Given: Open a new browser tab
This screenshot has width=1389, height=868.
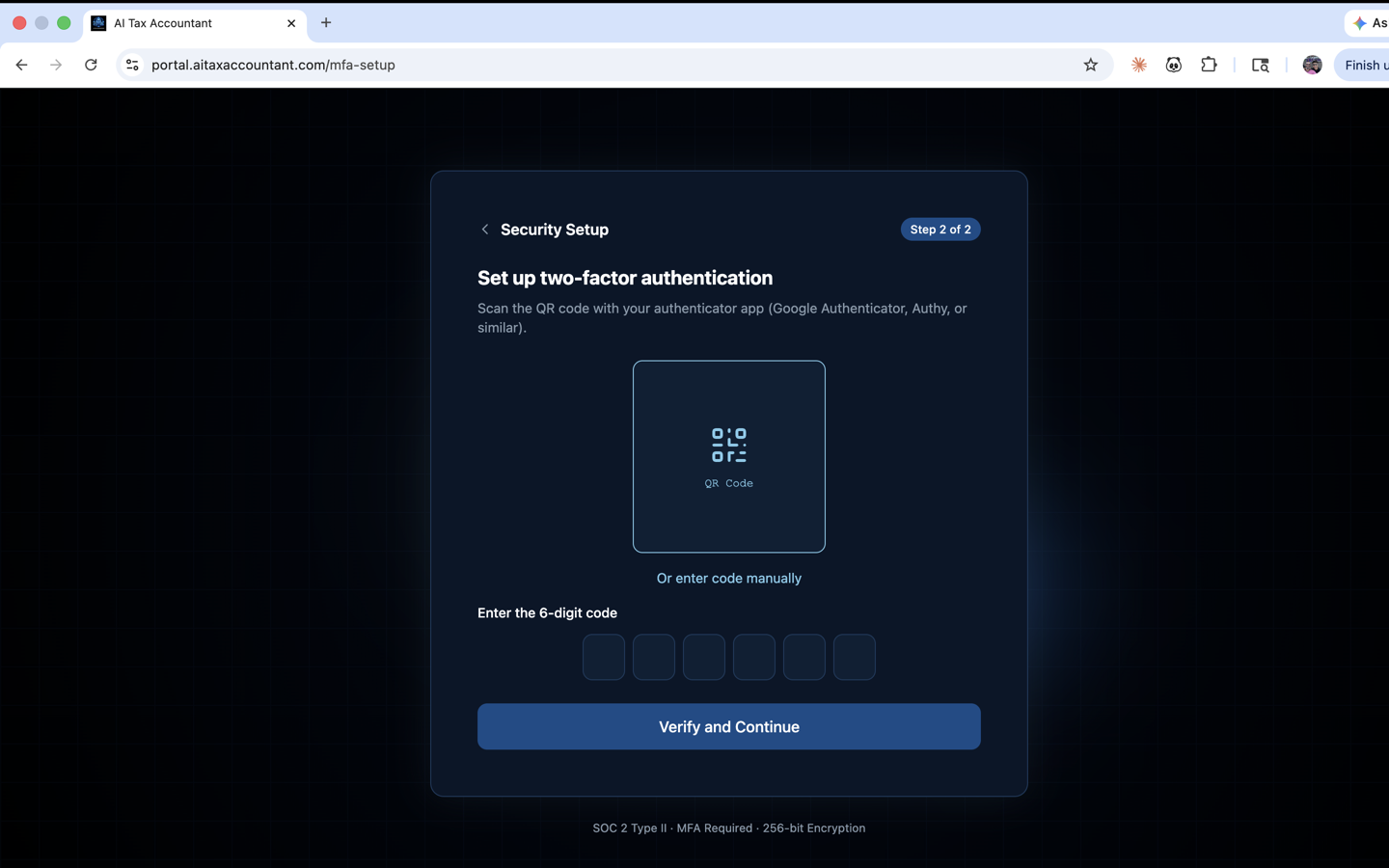Looking at the screenshot, I should 326,23.
